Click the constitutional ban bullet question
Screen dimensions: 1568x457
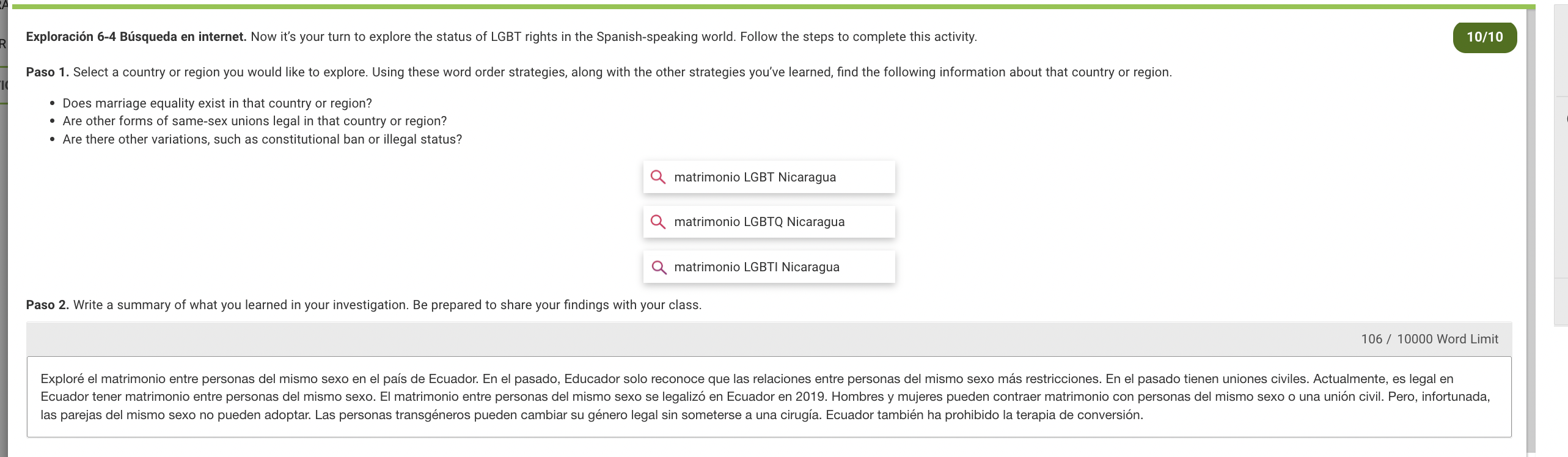pos(262,139)
